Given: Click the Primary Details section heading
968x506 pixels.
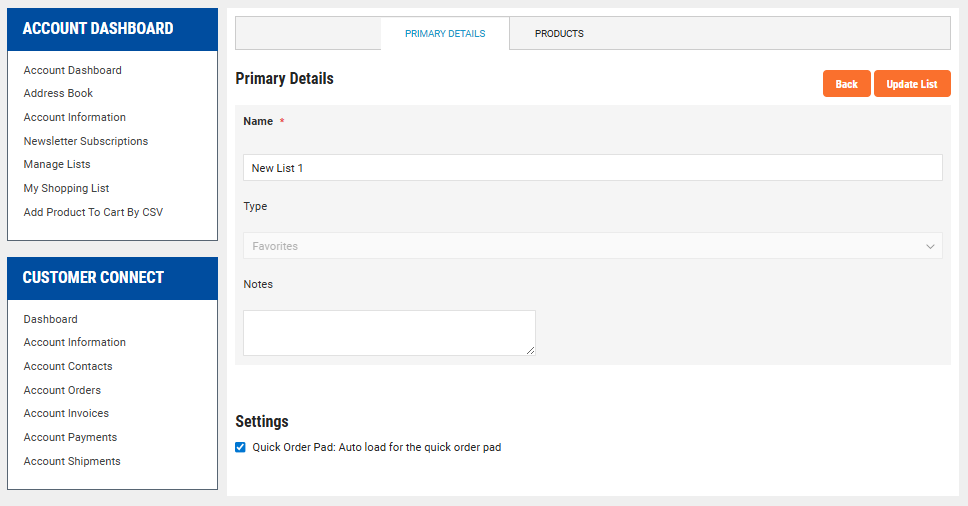Looking at the screenshot, I should [x=285, y=79].
